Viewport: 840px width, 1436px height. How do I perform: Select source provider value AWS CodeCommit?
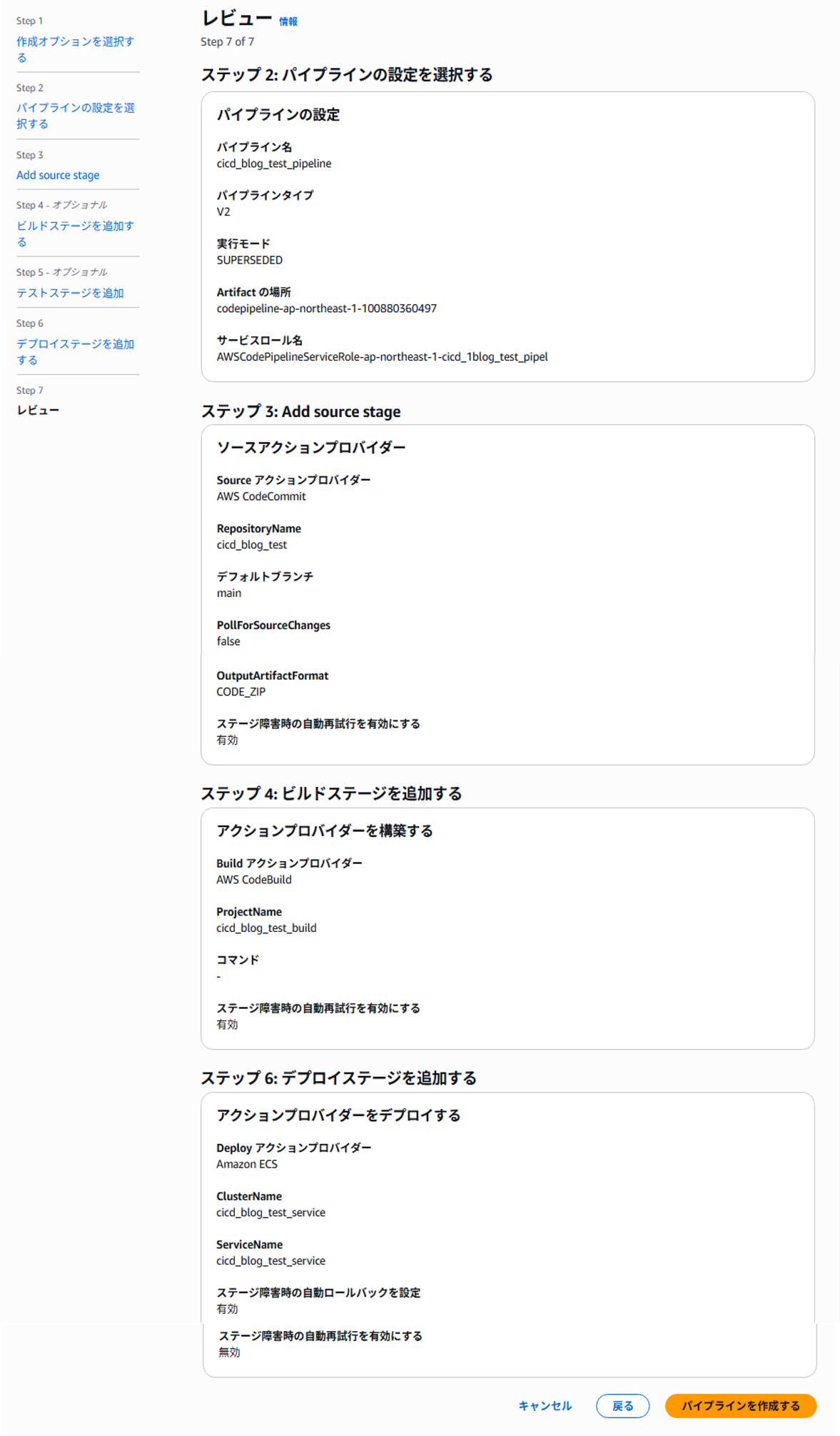(x=261, y=496)
